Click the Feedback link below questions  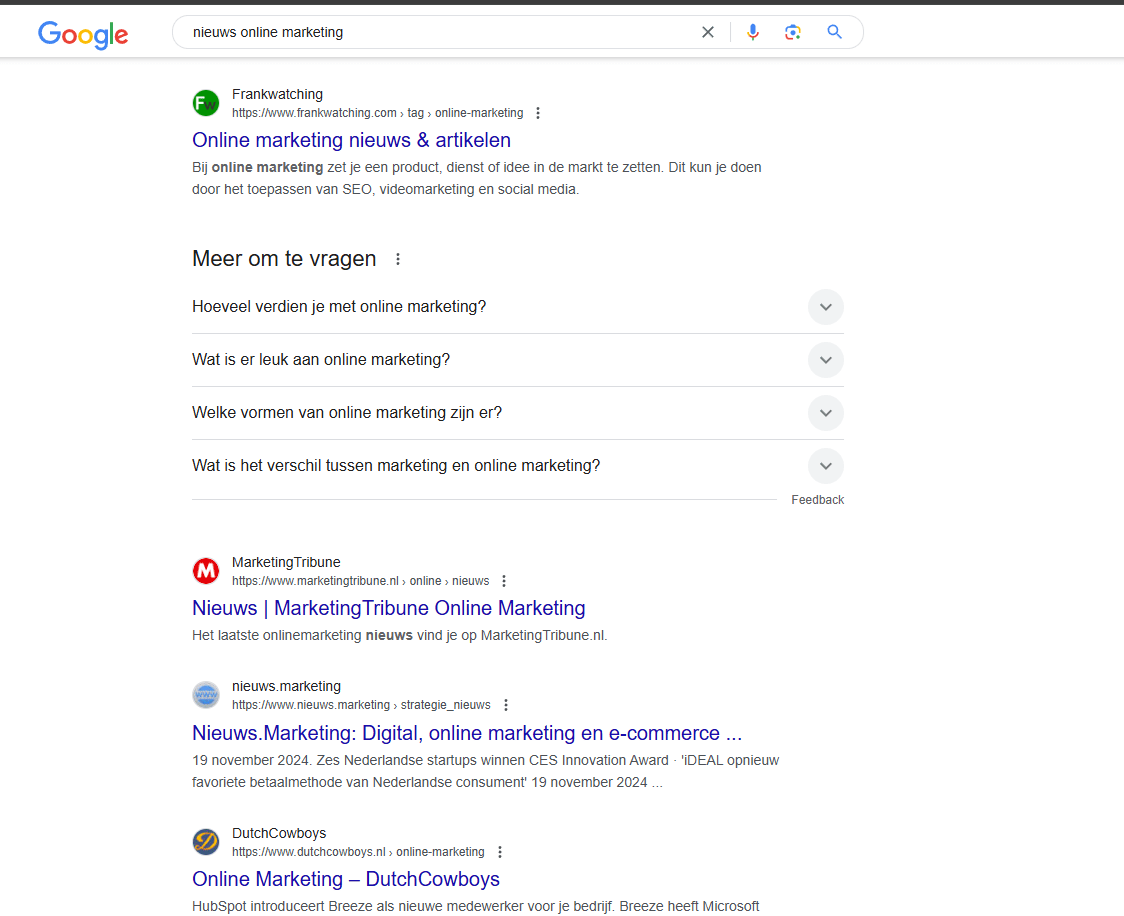click(817, 500)
